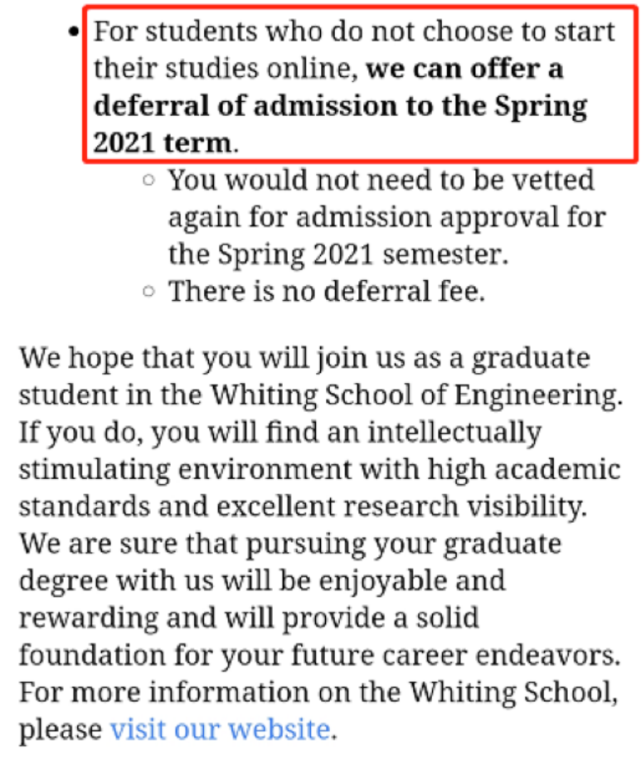Click the black bullet before 'For students'
Image resolution: width=641 pixels, height=770 pixels.
pos(74,33)
